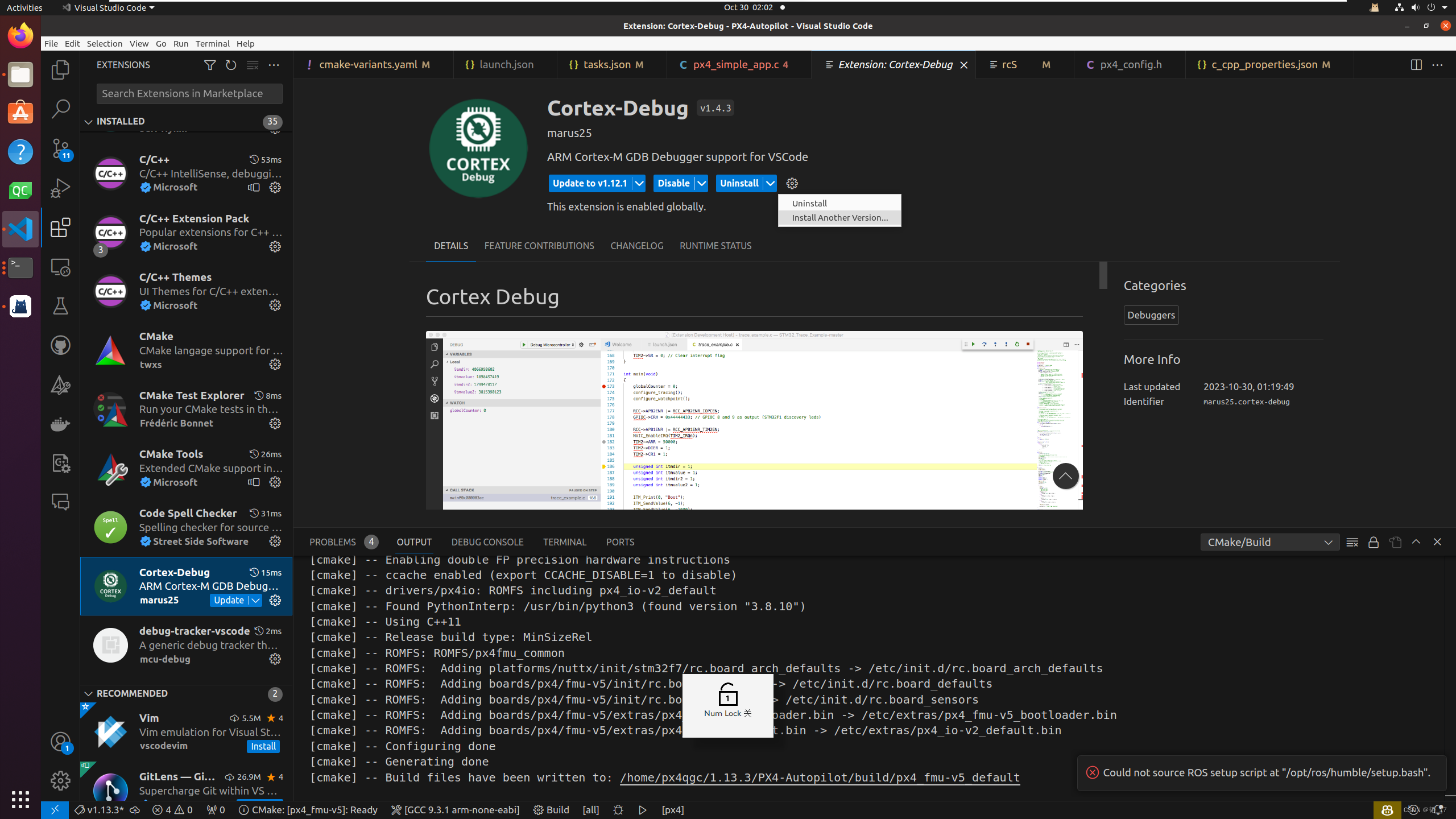This screenshot has height=819, width=1456.
Task: Open the TERMINAL panel tab
Action: point(565,542)
